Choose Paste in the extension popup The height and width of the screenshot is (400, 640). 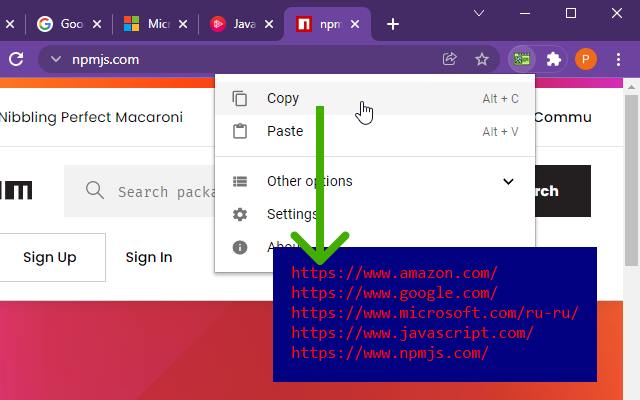tap(375, 131)
